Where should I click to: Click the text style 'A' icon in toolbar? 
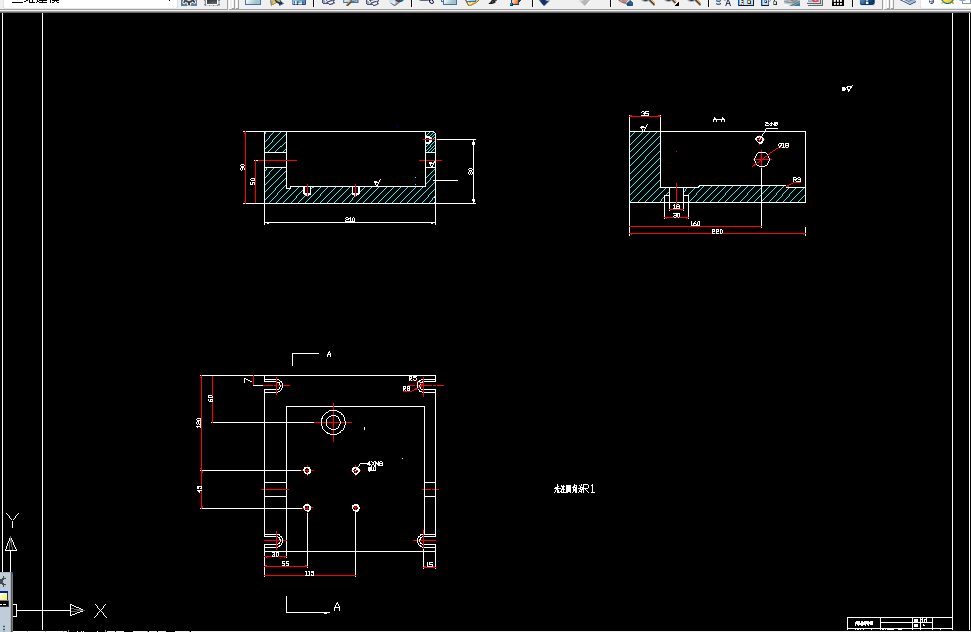pyautogui.click(x=723, y=2)
